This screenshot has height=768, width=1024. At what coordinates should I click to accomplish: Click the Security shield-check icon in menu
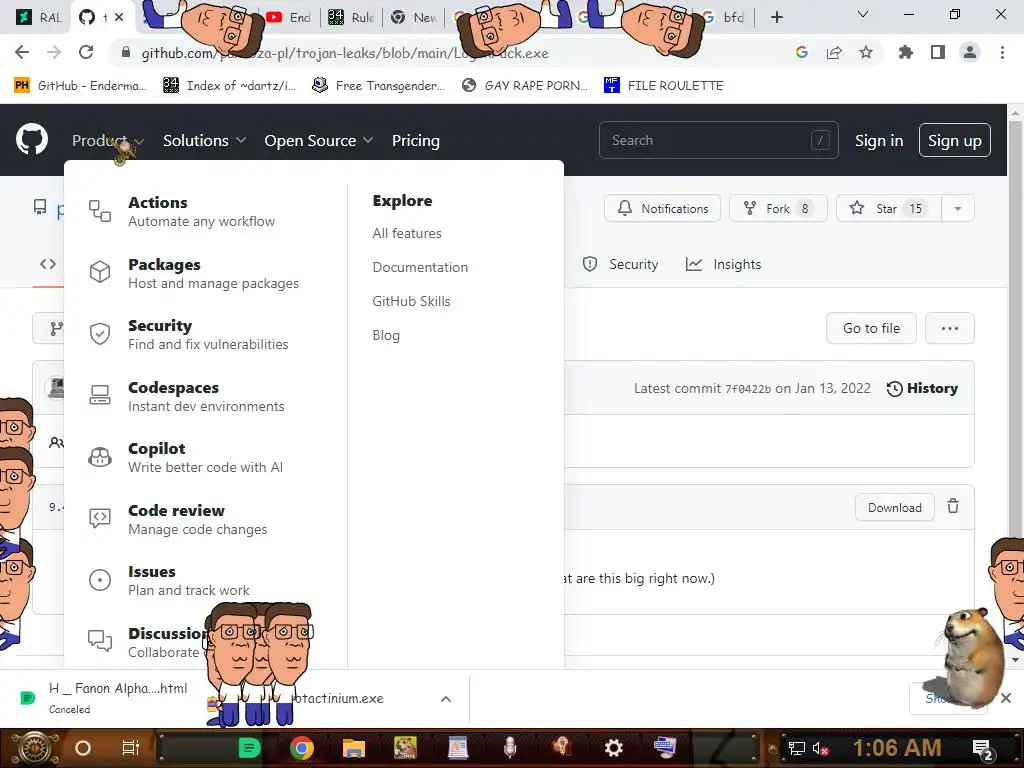tap(100, 334)
